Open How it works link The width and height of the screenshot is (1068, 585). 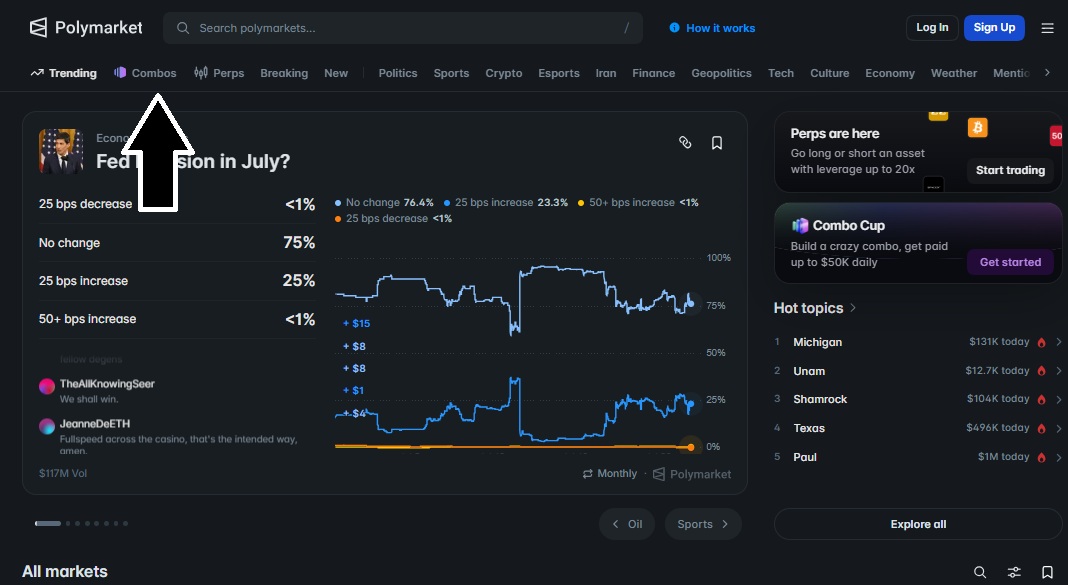[x=720, y=28]
